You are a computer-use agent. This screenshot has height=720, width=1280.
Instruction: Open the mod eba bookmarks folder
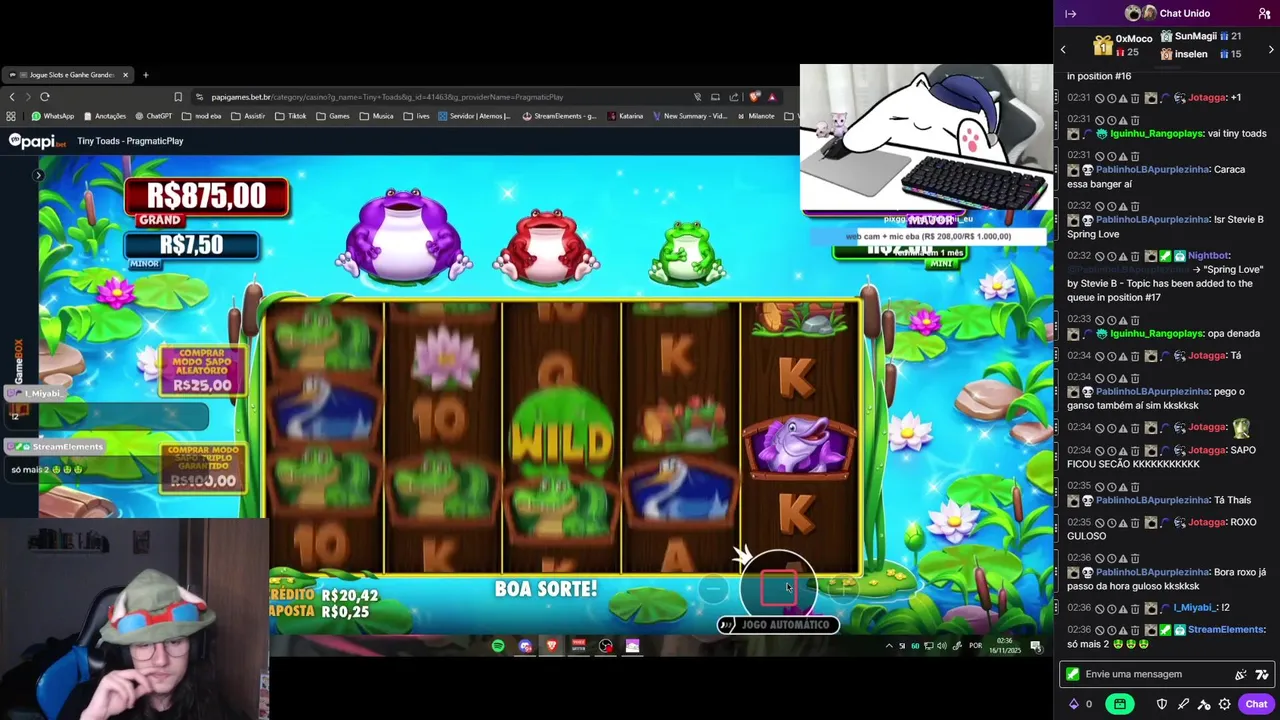(201, 116)
